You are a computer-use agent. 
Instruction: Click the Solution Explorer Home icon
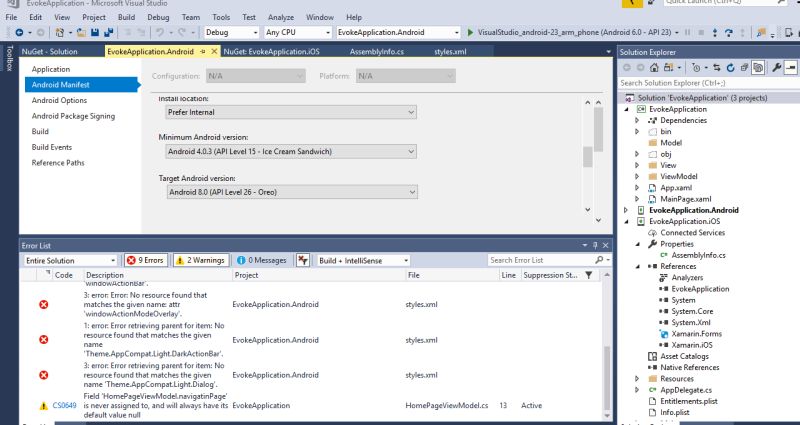(654, 67)
